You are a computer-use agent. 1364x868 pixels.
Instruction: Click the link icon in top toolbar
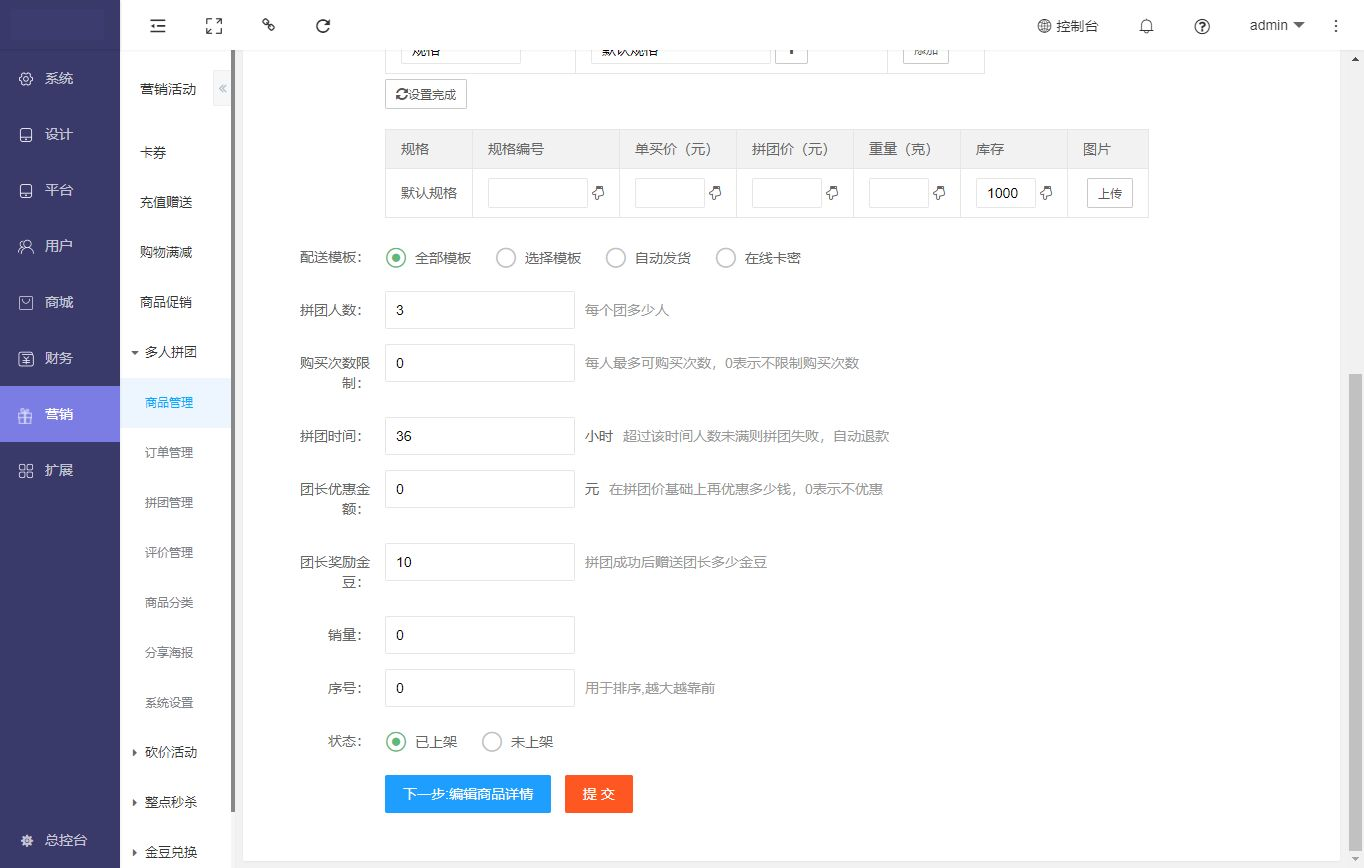[268, 26]
